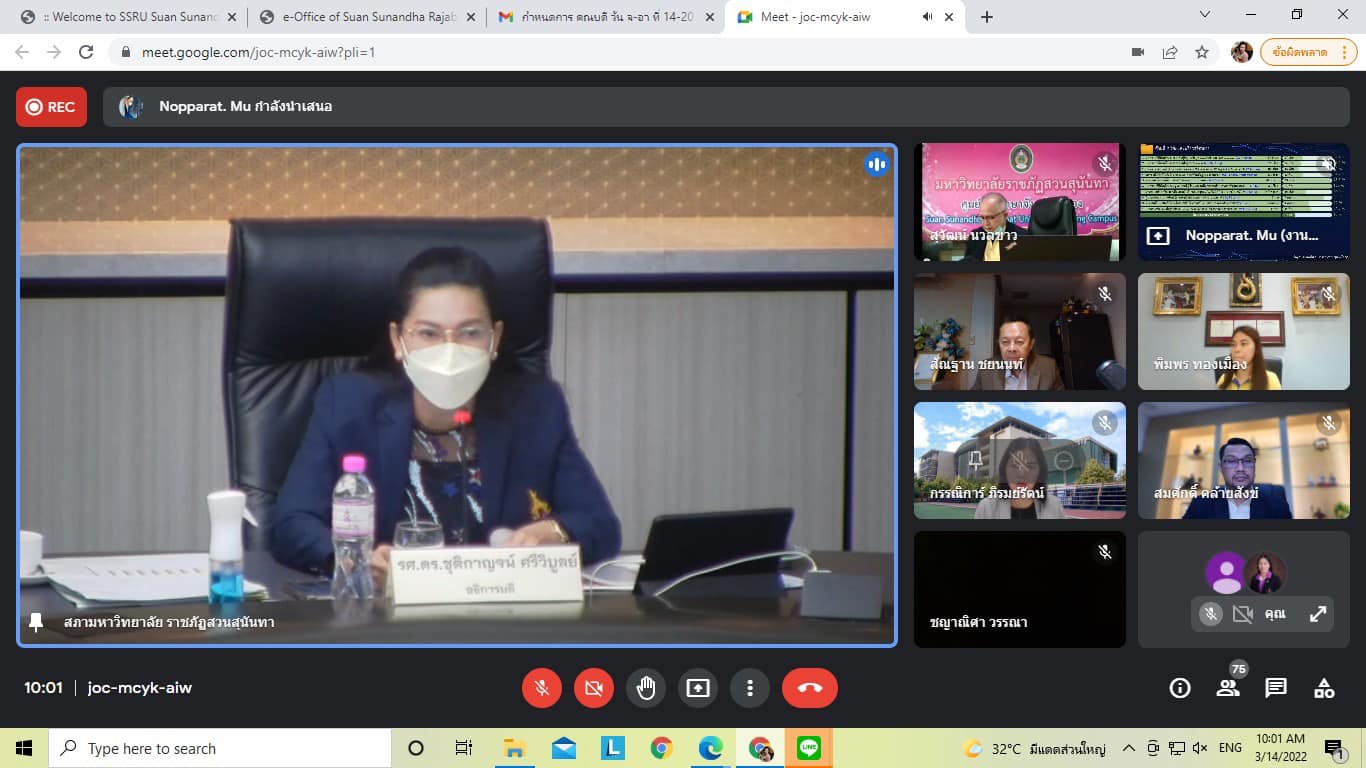Expand self-view tile to full size
Viewport: 1366px width, 768px height.
pos(1318,615)
